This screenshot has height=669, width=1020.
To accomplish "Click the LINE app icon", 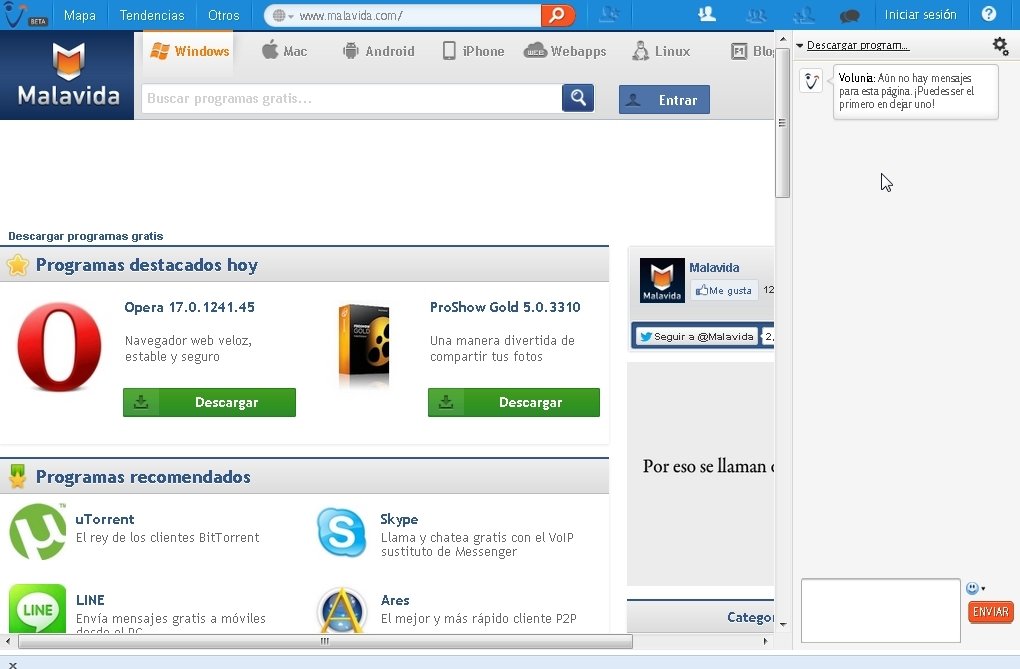I will coord(38,608).
